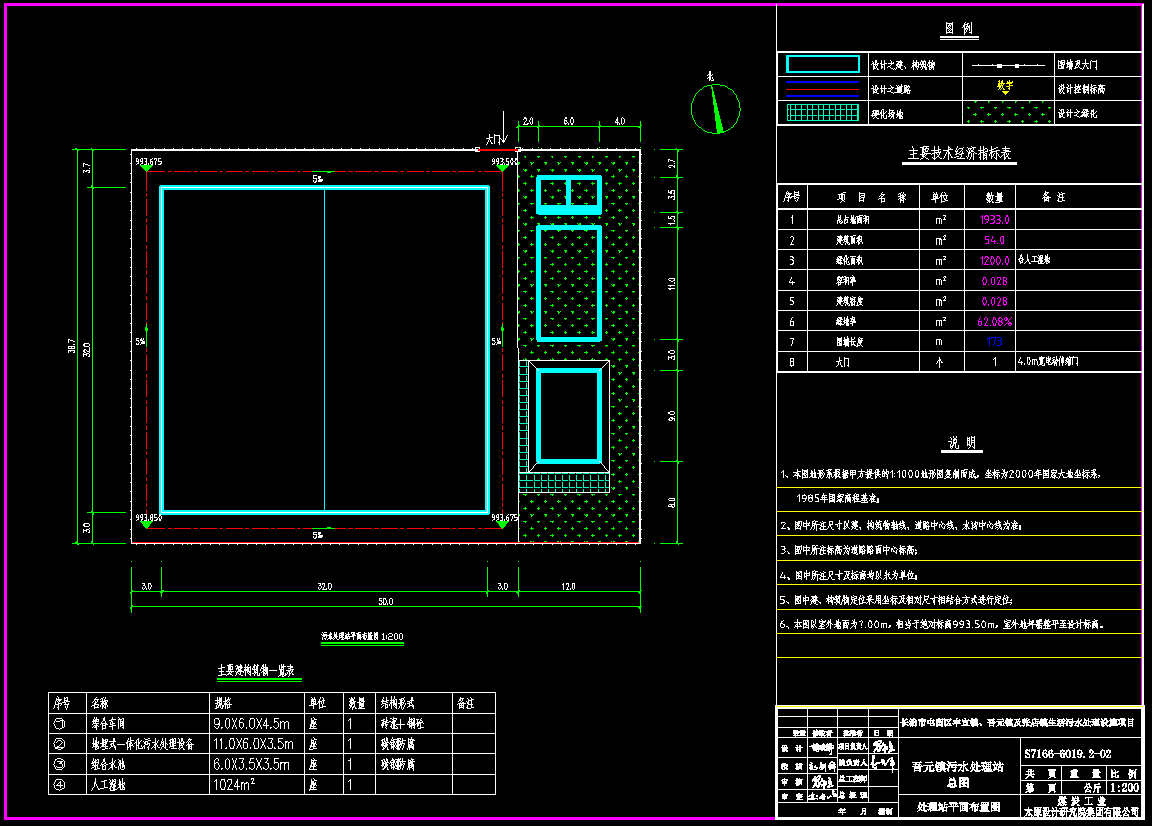1152x826 pixels.
Task: Click drawing number S7166-6019.2-02 in title block
Action: coord(1068,753)
